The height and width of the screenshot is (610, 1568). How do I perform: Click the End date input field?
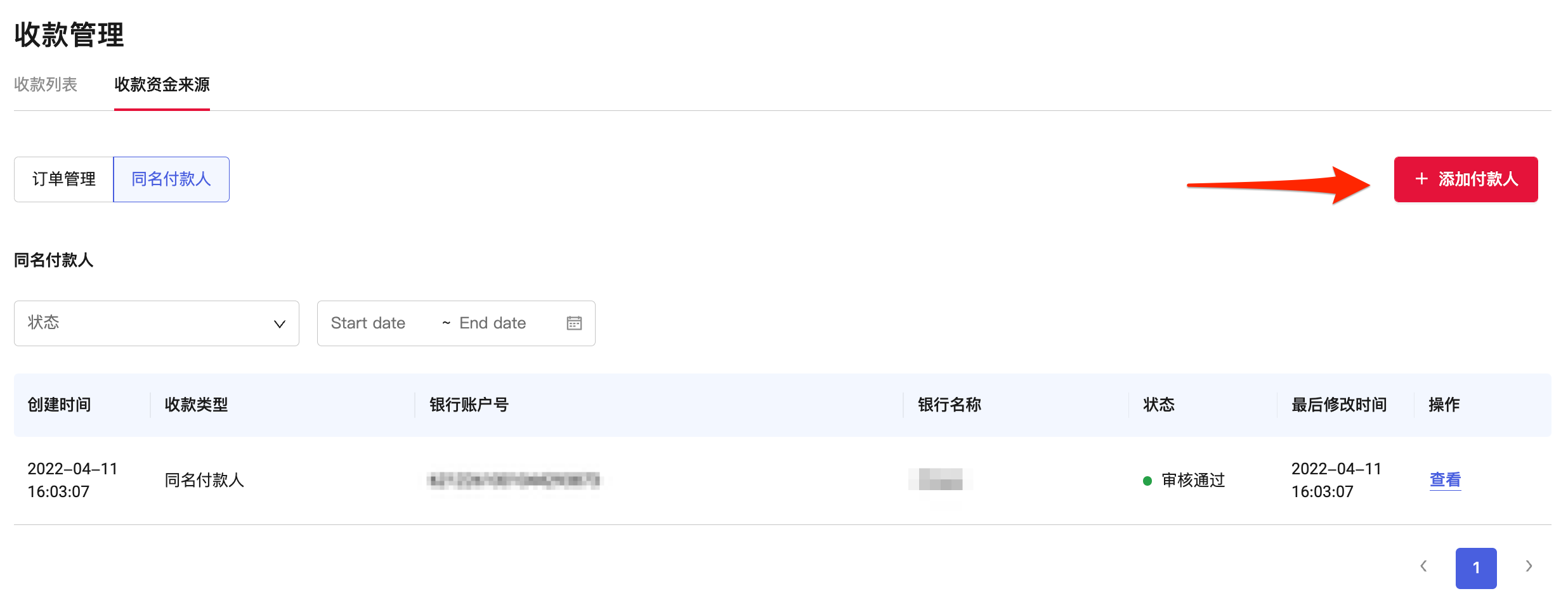point(492,323)
